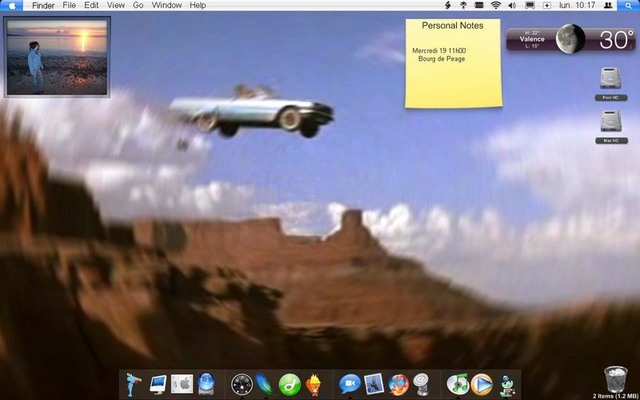Open the Edit menu
Screen dimensions: 640x400
(91, 5)
